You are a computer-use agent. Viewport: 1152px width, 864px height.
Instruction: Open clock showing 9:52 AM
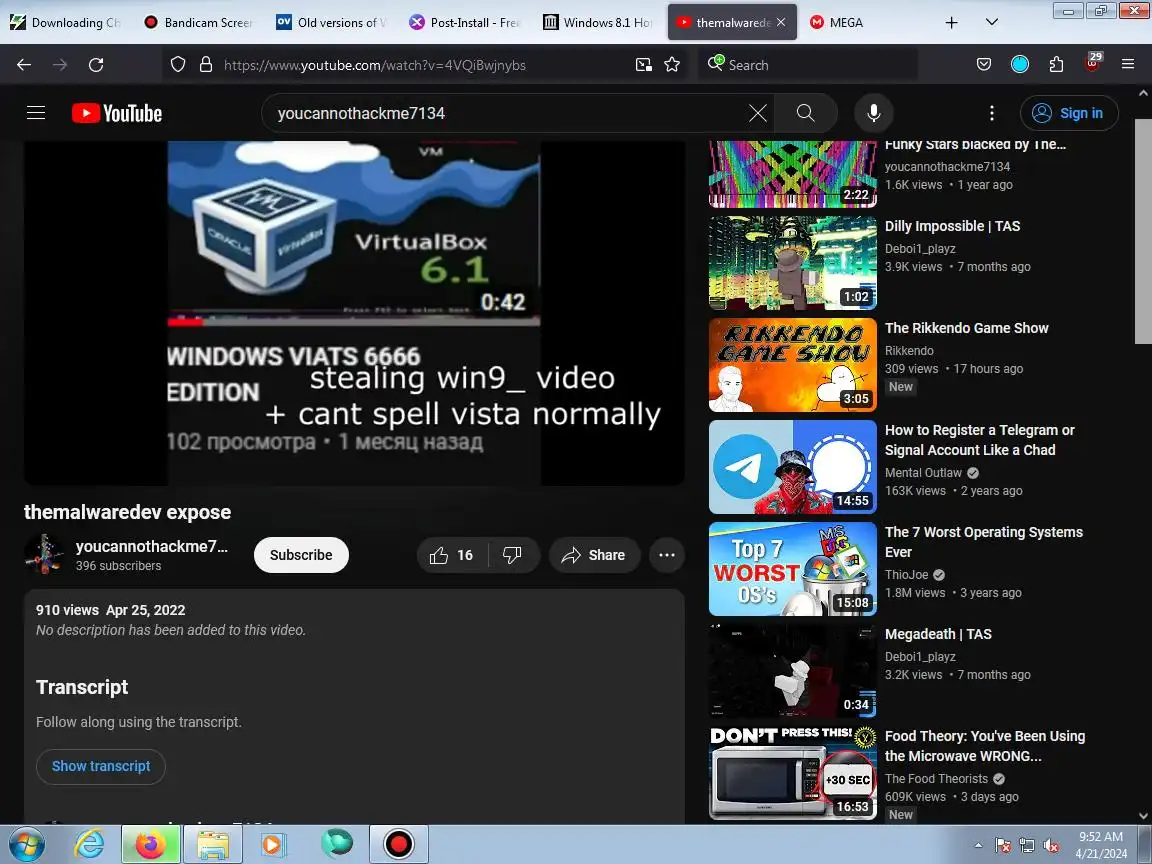pyautogui.click(x=1101, y=845)
